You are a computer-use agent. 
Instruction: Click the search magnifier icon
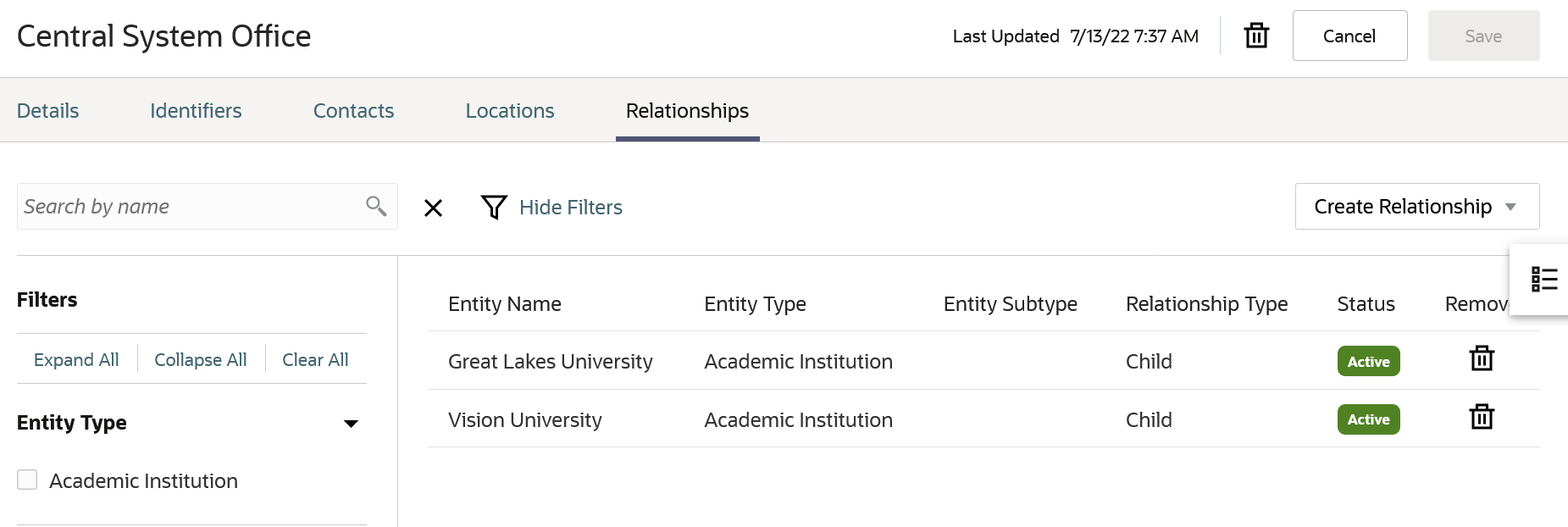coord(376,206)
